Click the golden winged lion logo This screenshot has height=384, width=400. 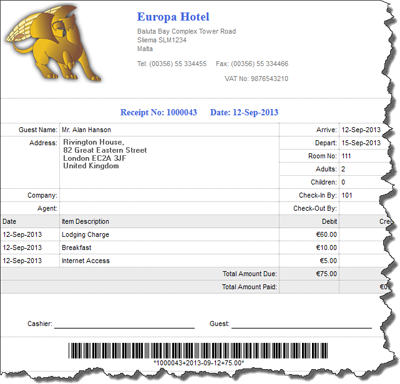tap(52, 43)
